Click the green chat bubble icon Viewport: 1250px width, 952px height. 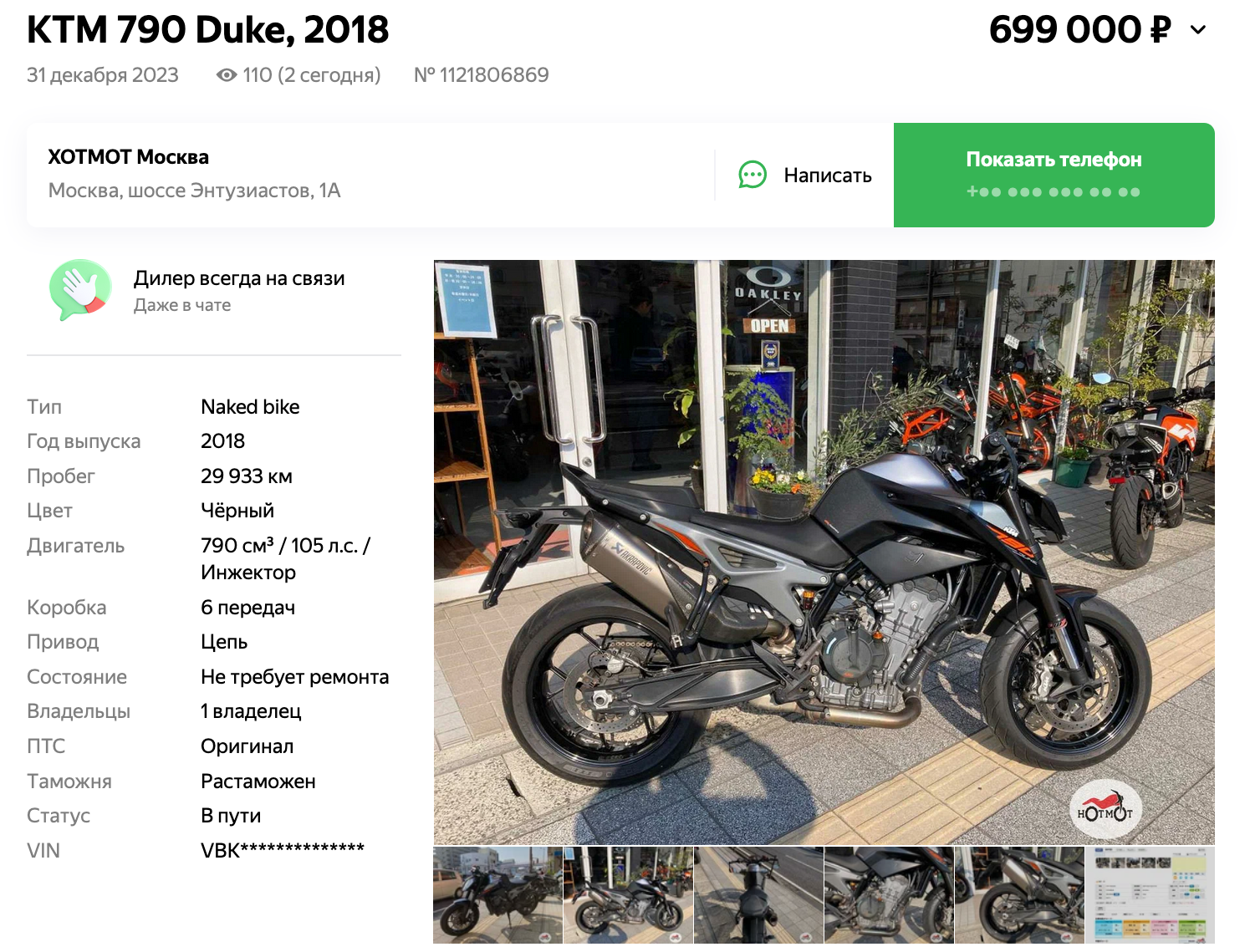point(753,175)
